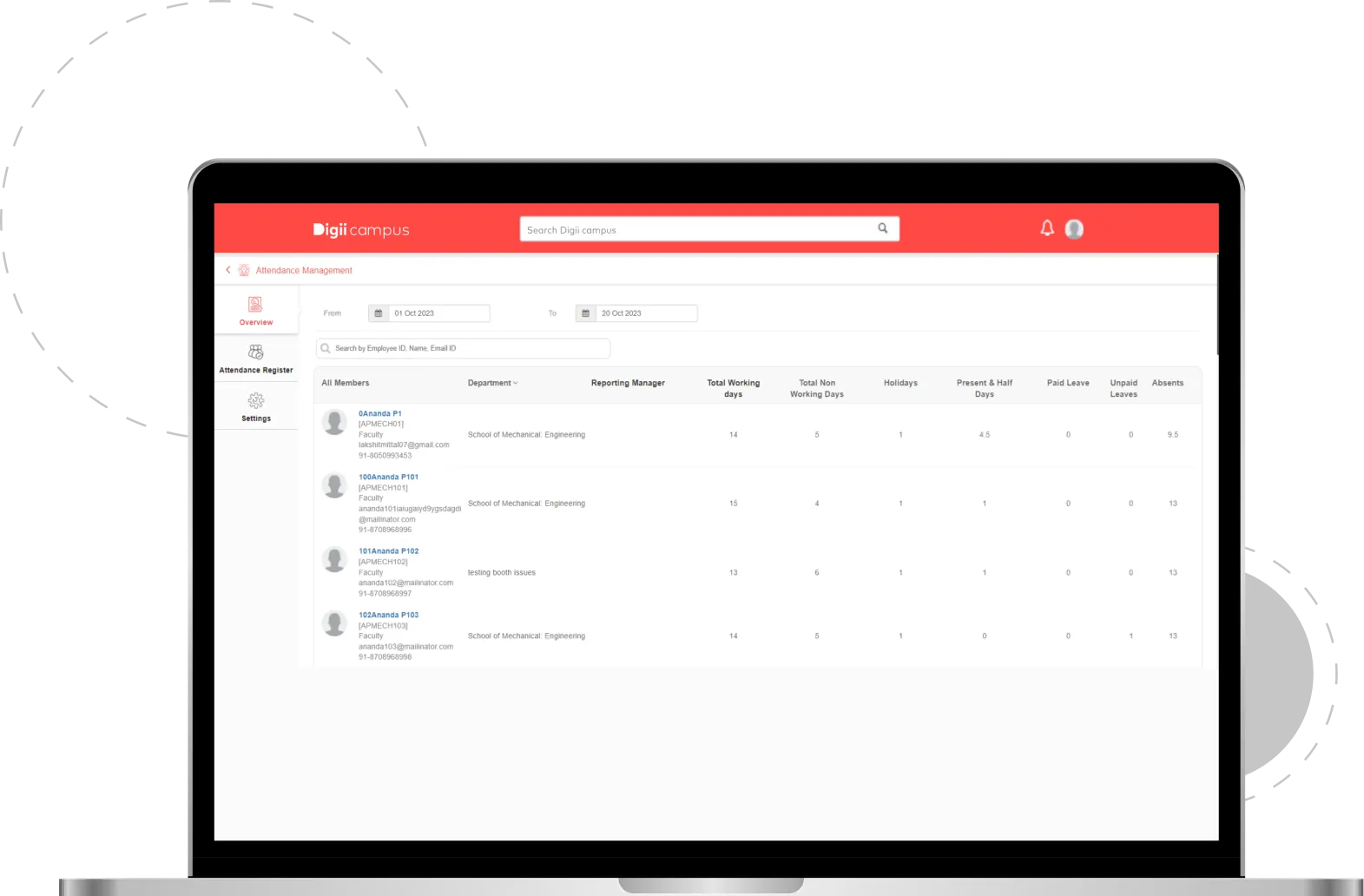Click the Digii campus logo

360,230
